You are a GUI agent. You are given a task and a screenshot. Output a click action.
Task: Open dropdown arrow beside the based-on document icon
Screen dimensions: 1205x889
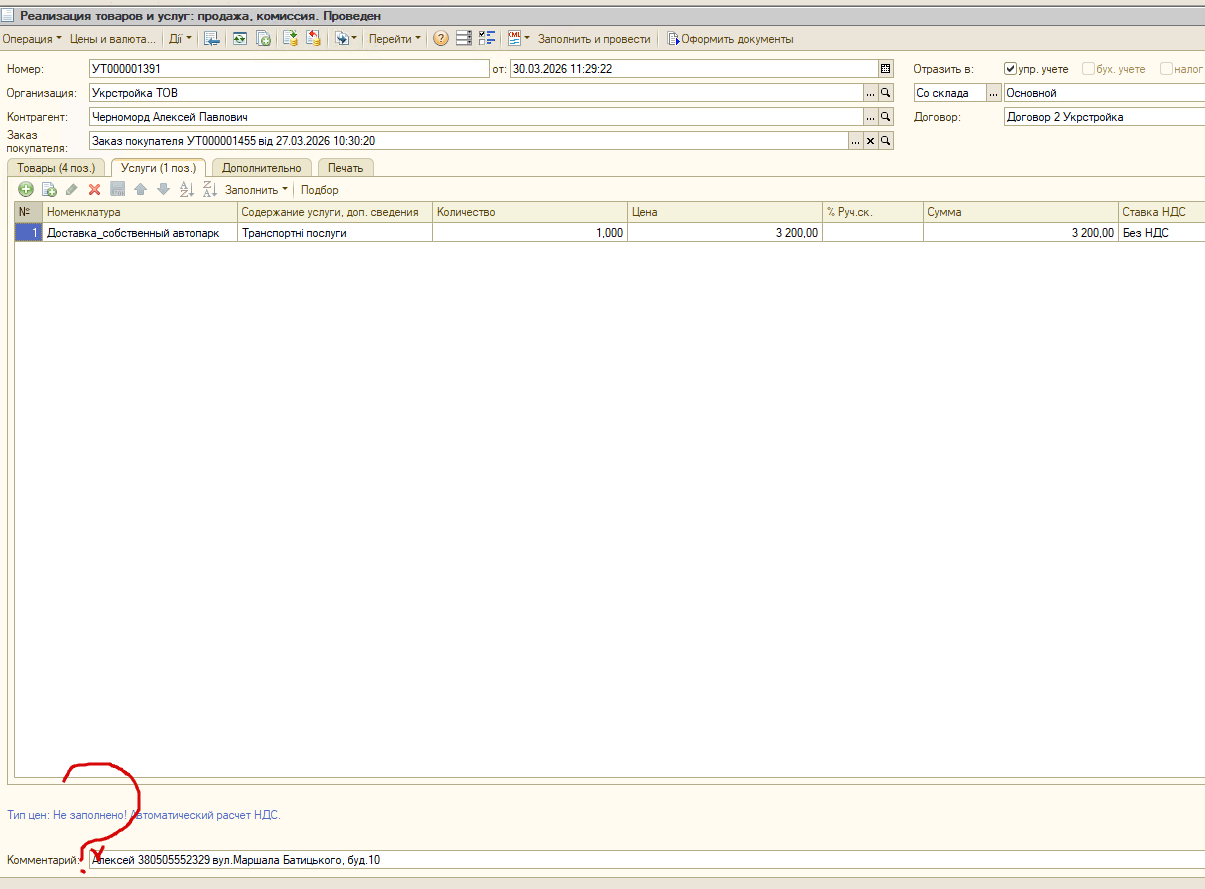pos(354,39)
